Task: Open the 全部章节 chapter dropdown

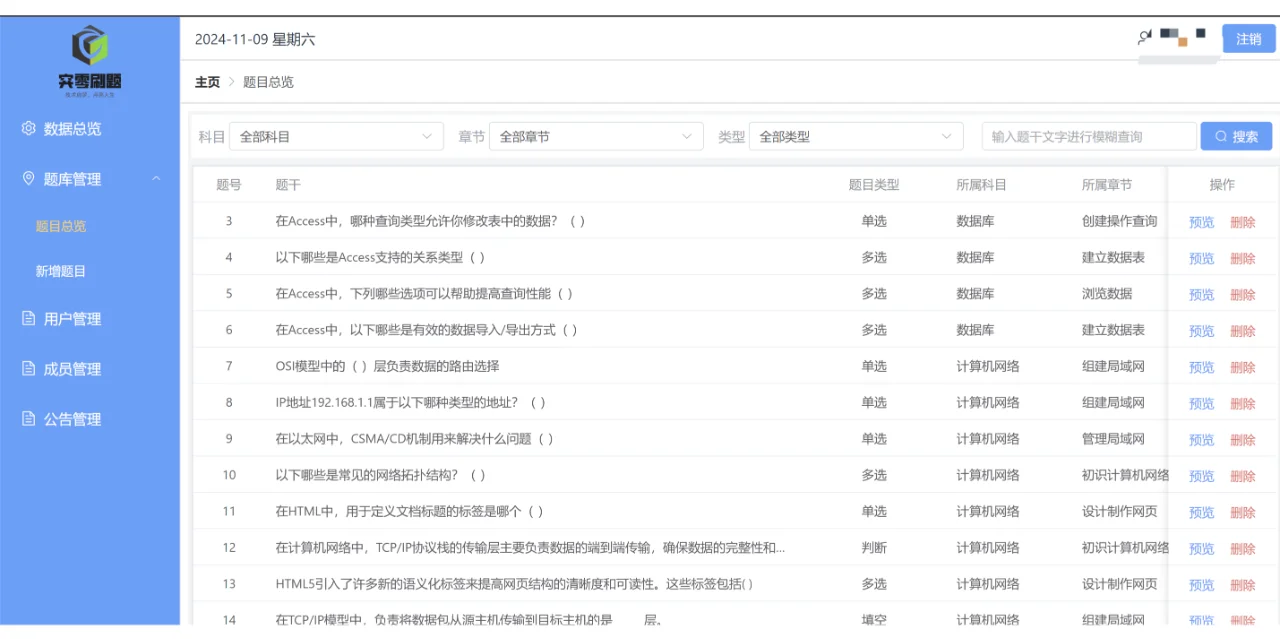Action: pos(596,136)
